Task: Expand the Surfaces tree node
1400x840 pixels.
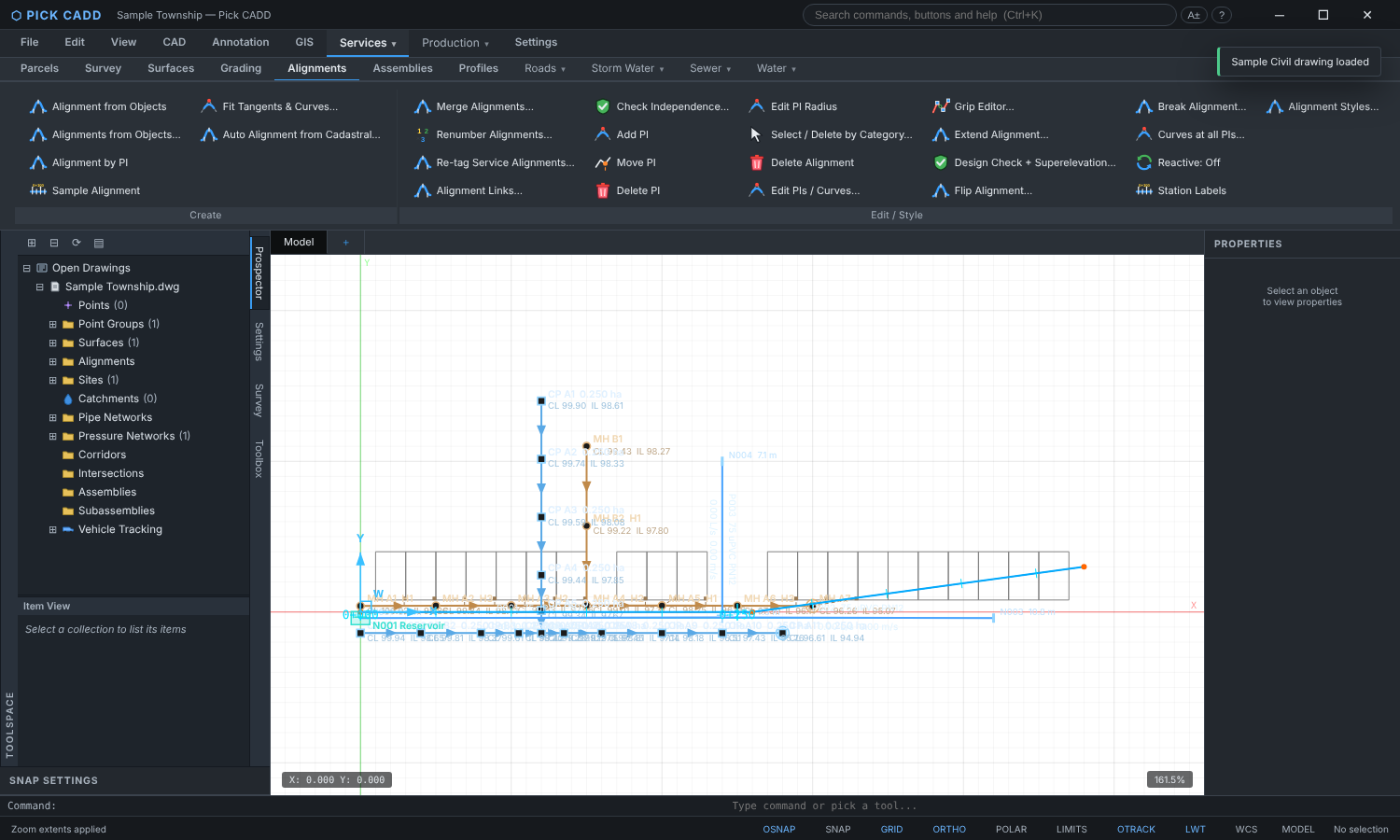Action: pos(53,343)
